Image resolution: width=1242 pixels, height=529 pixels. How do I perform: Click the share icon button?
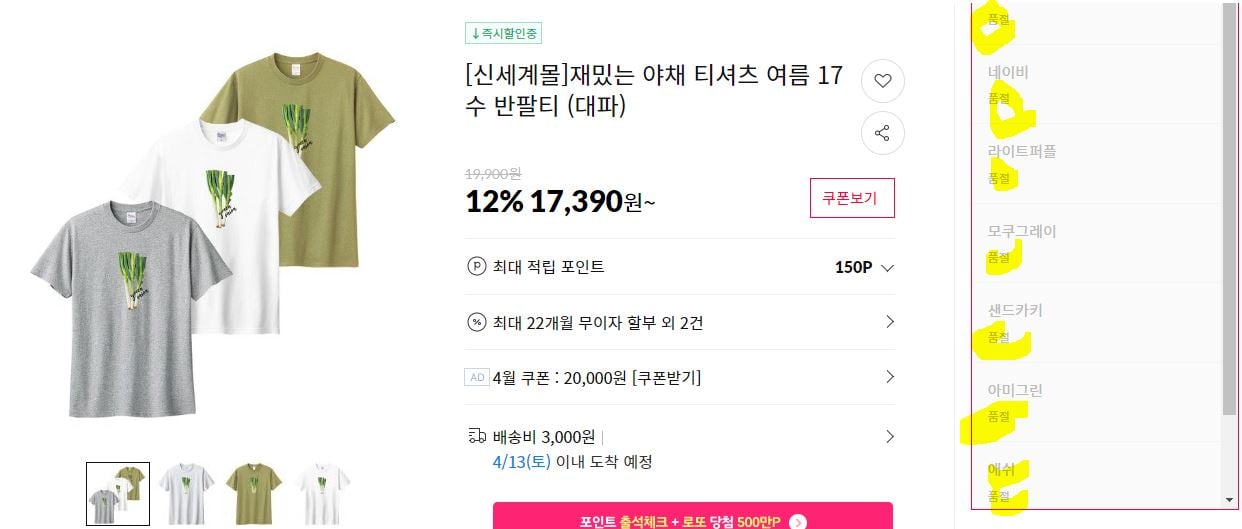click(x=882, y=133)
